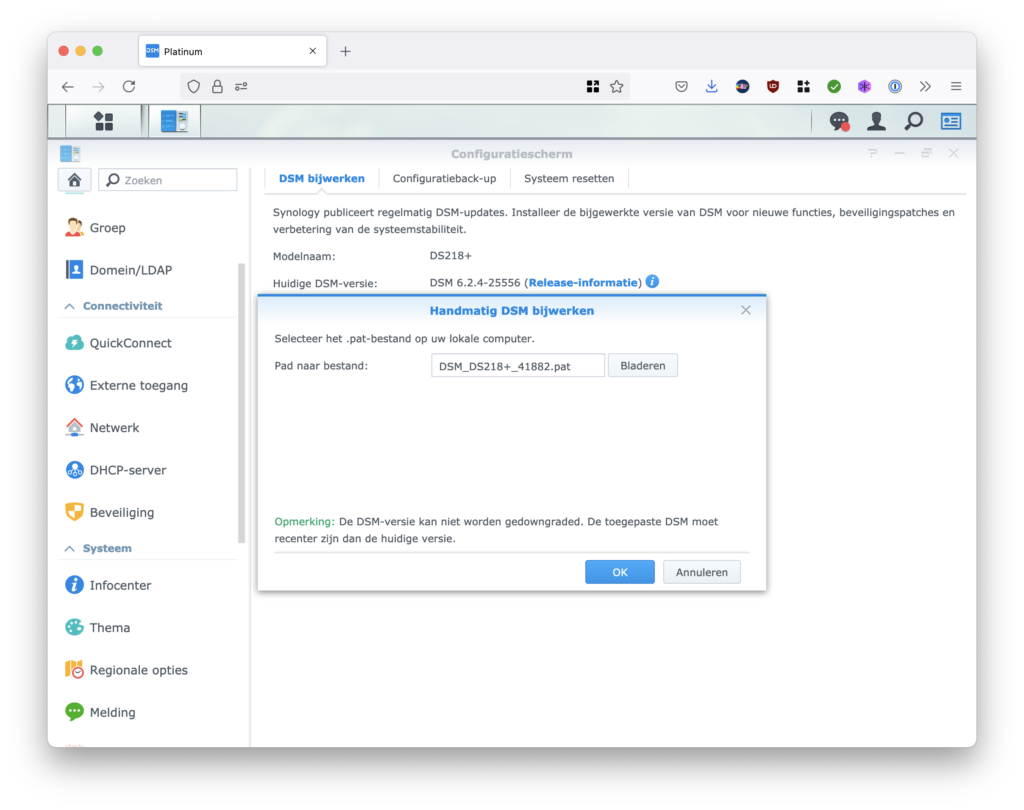Open the widgets panel icon

point(951,122)
